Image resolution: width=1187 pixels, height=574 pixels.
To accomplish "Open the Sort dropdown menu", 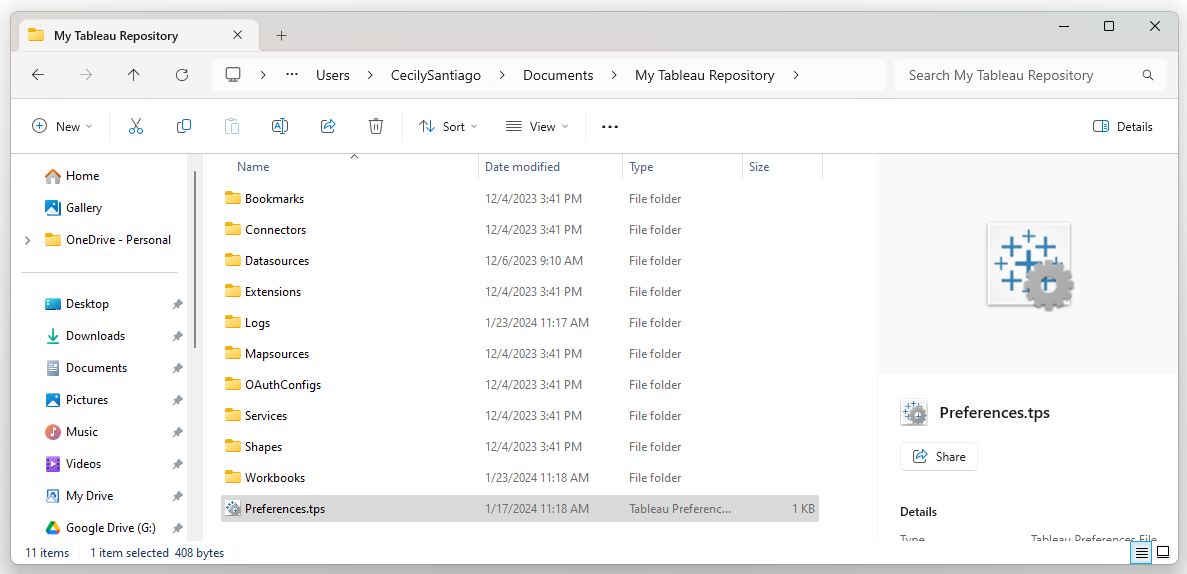I will [x=448, y=126].
